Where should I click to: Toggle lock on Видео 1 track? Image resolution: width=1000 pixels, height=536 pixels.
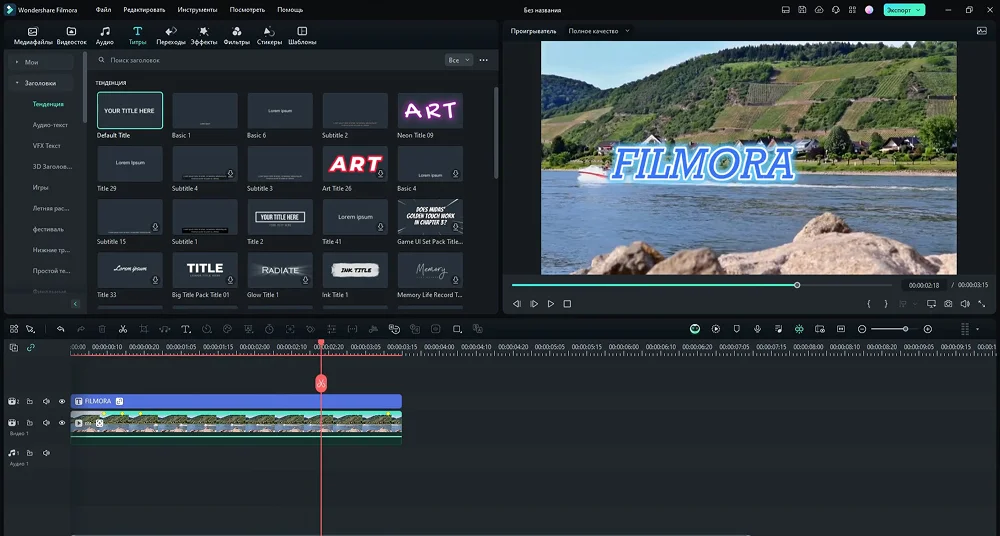point(30,422)
